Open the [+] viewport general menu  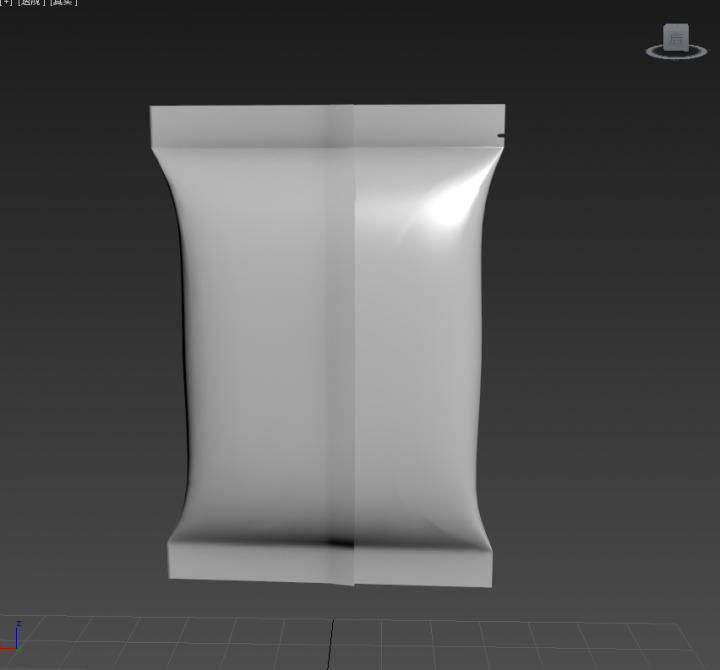[x=6, y=3]
